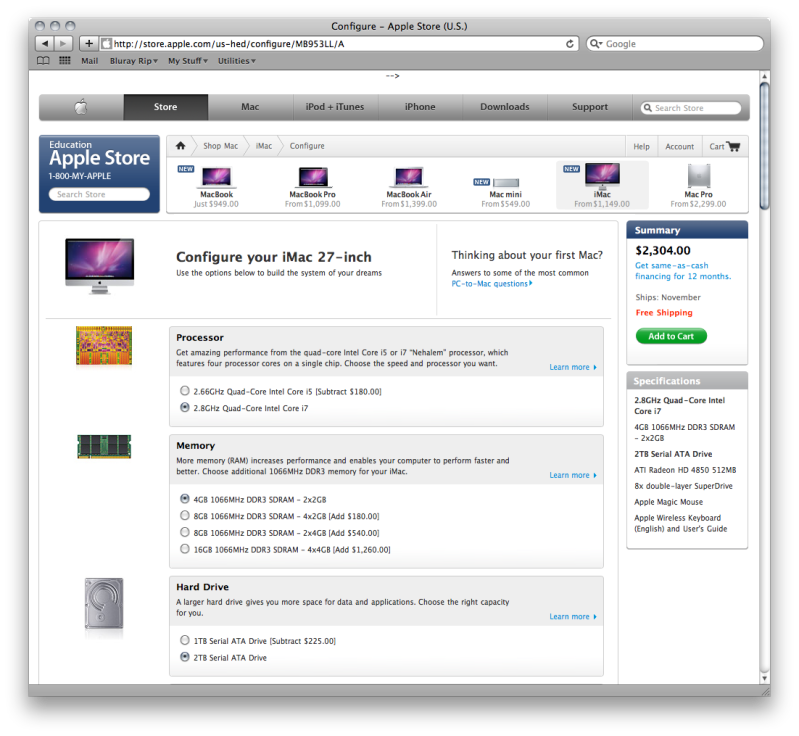The height and width of the screenshot is (736, 799).
Task: Select the MacBook product icon
Action: [216, 177]
